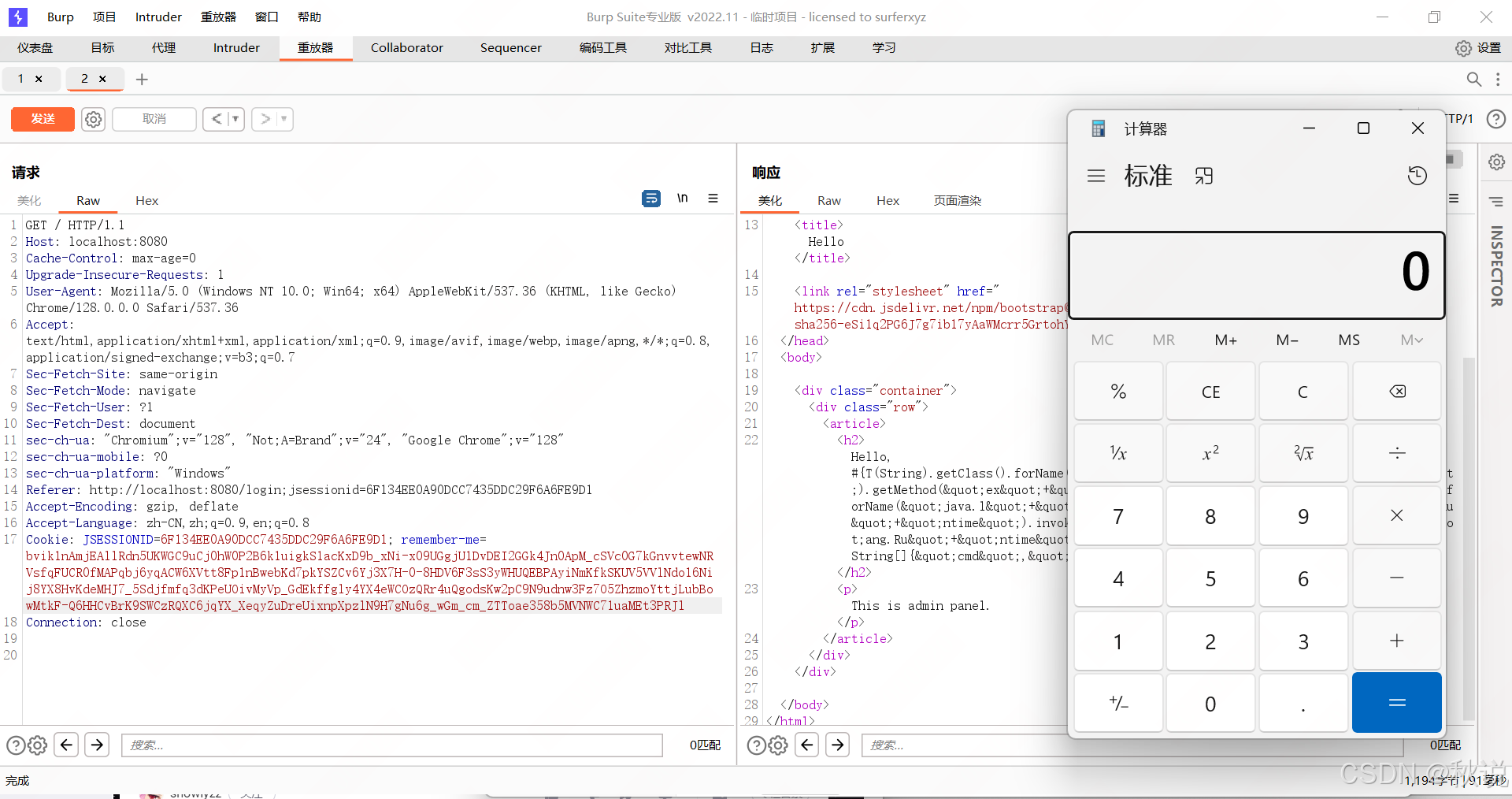Open Repeater request settings gear
The height and width of the screenshot is (799, 1512).
pyautogui.click(x=94, y=119)
